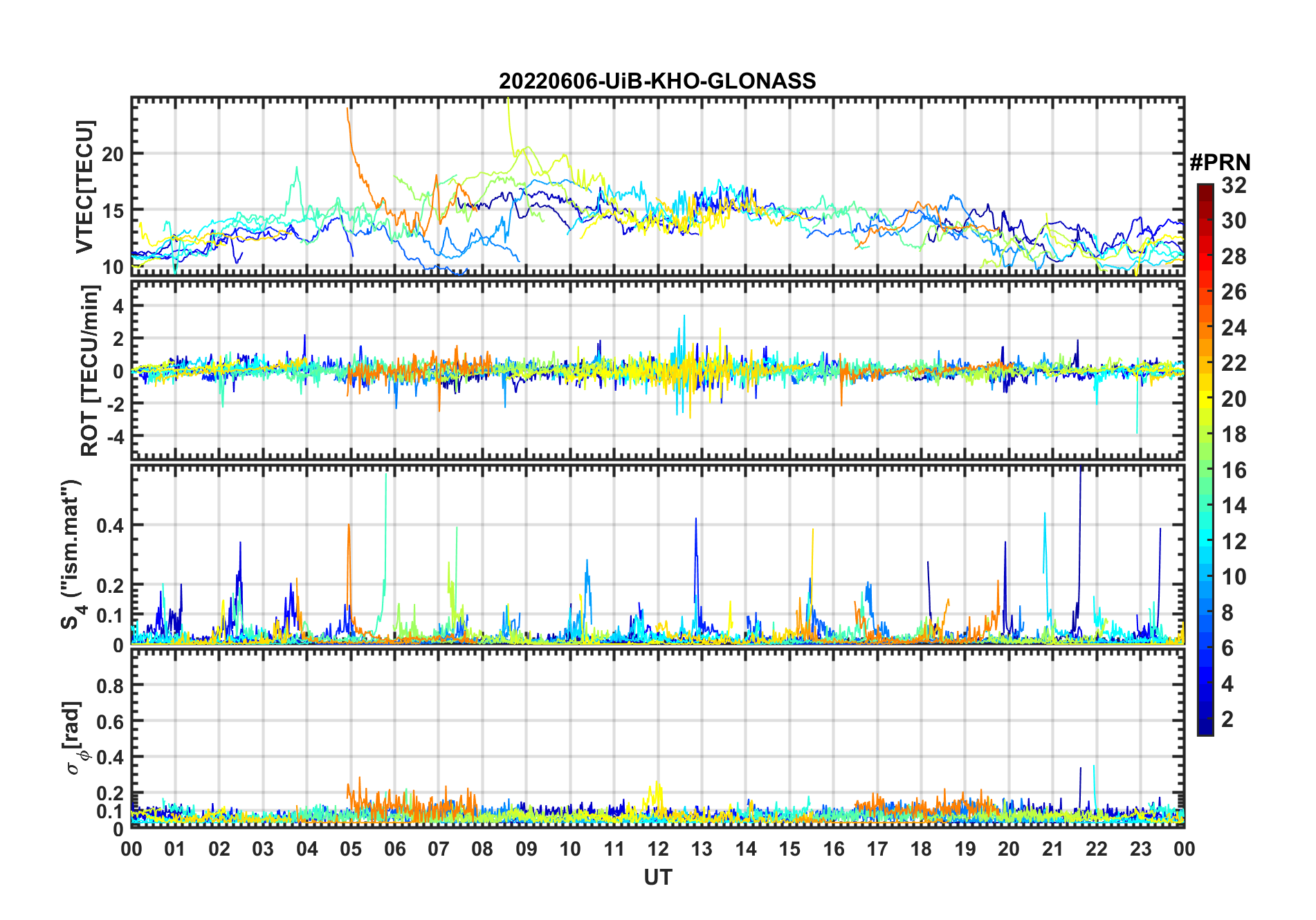1316x920 pixels.
Task: Click the S4 ("ism.mat") axis label
Action: point(72,555)
